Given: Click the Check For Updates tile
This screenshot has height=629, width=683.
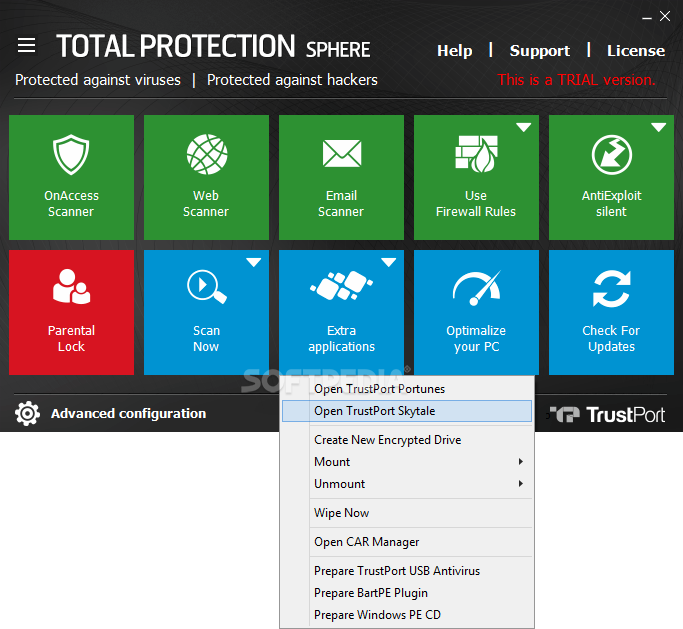Looking at the screenshot, I should point(611,312).
